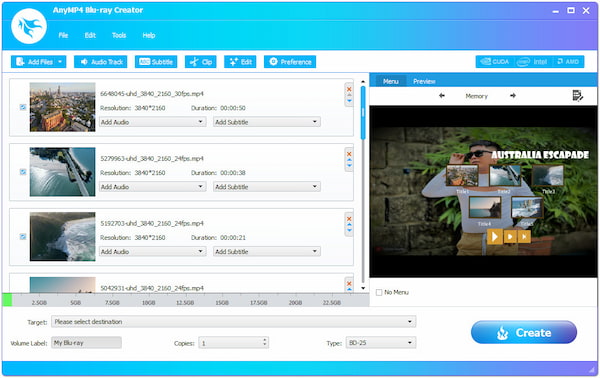Image resolution: width=600 pixels, height=378 pixels.
Task: Select the Clip tool
Action: pyautogui.click(x=201, y=62)
